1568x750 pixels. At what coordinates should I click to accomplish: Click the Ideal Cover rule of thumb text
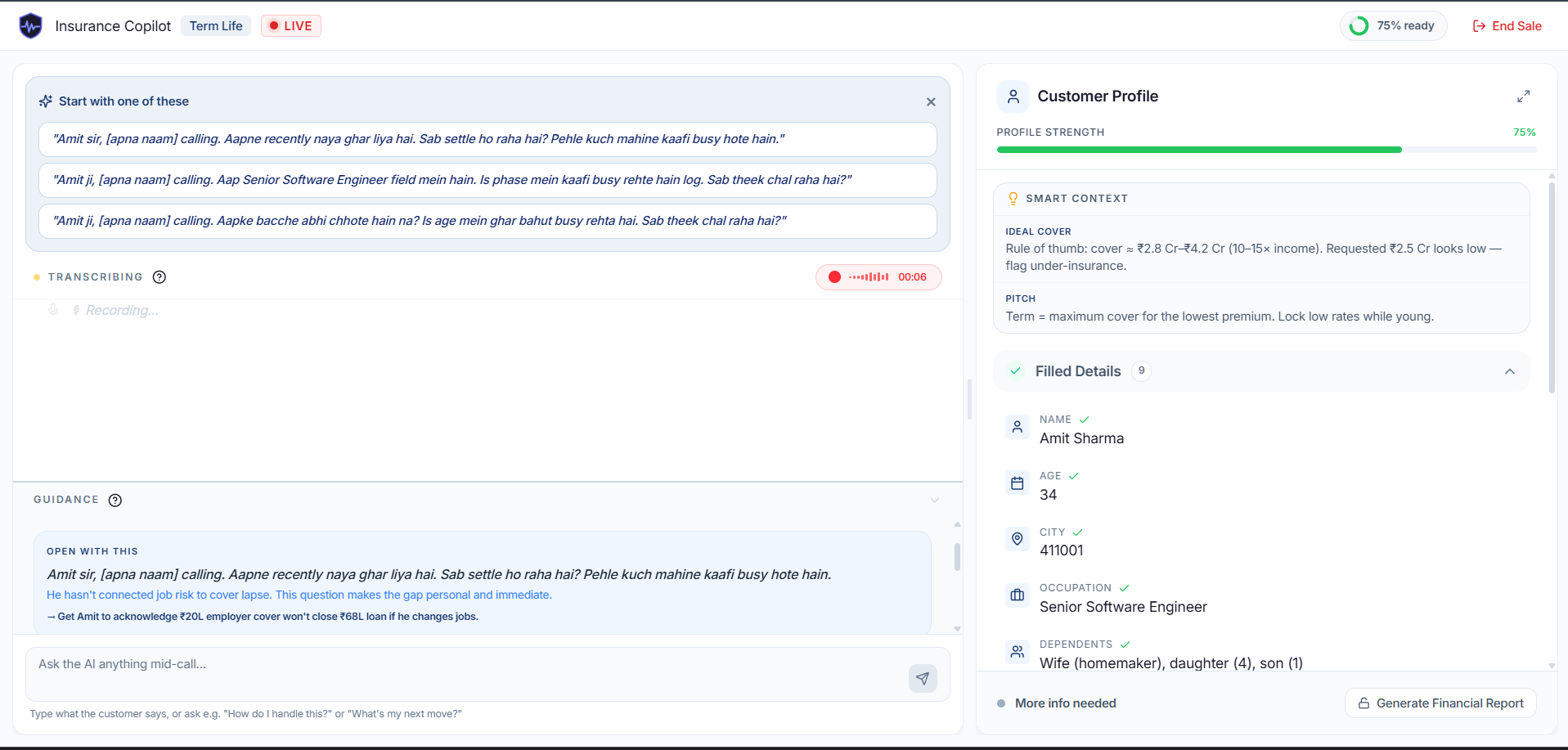(1254, 257)
